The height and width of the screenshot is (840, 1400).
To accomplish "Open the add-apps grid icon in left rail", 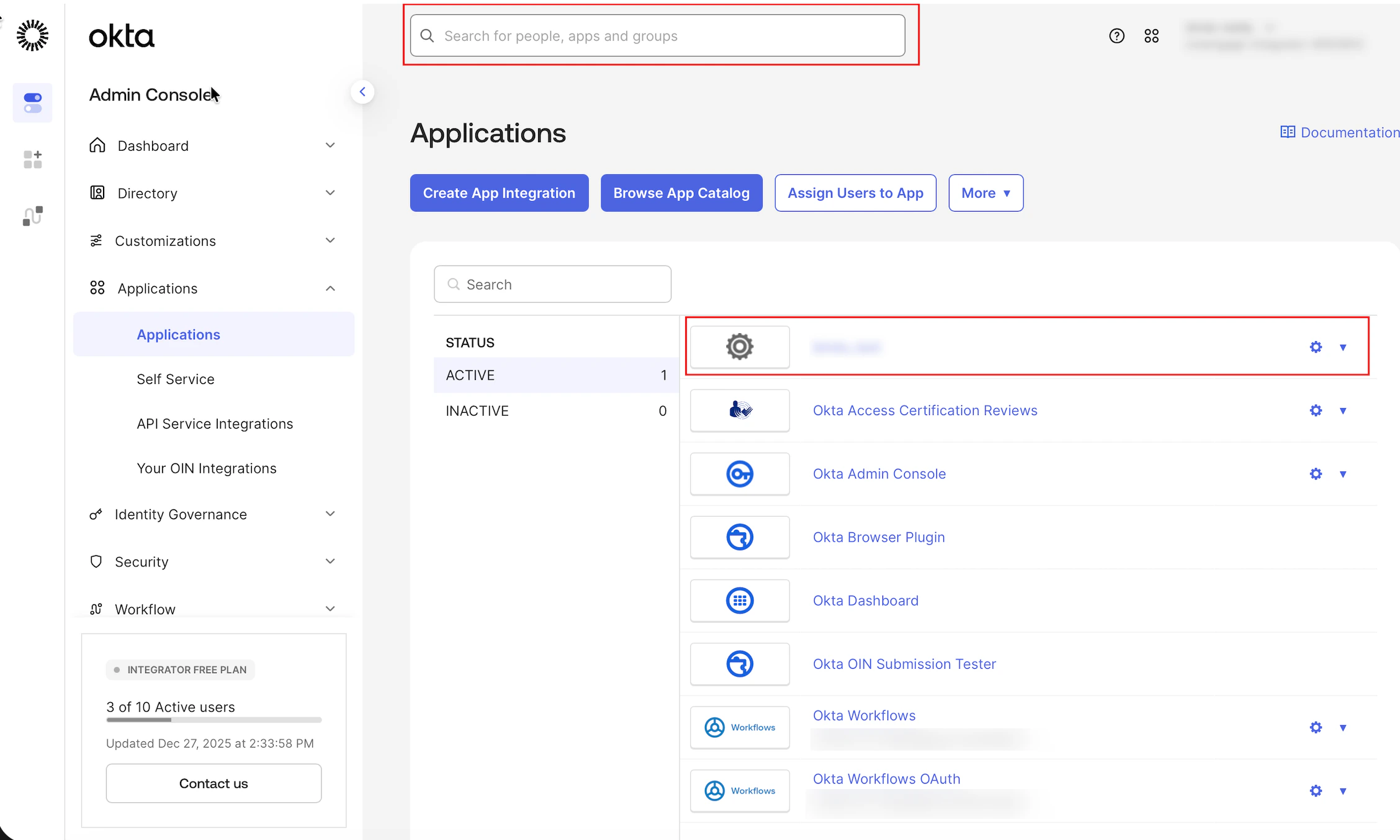I will (x=32, y=159).
